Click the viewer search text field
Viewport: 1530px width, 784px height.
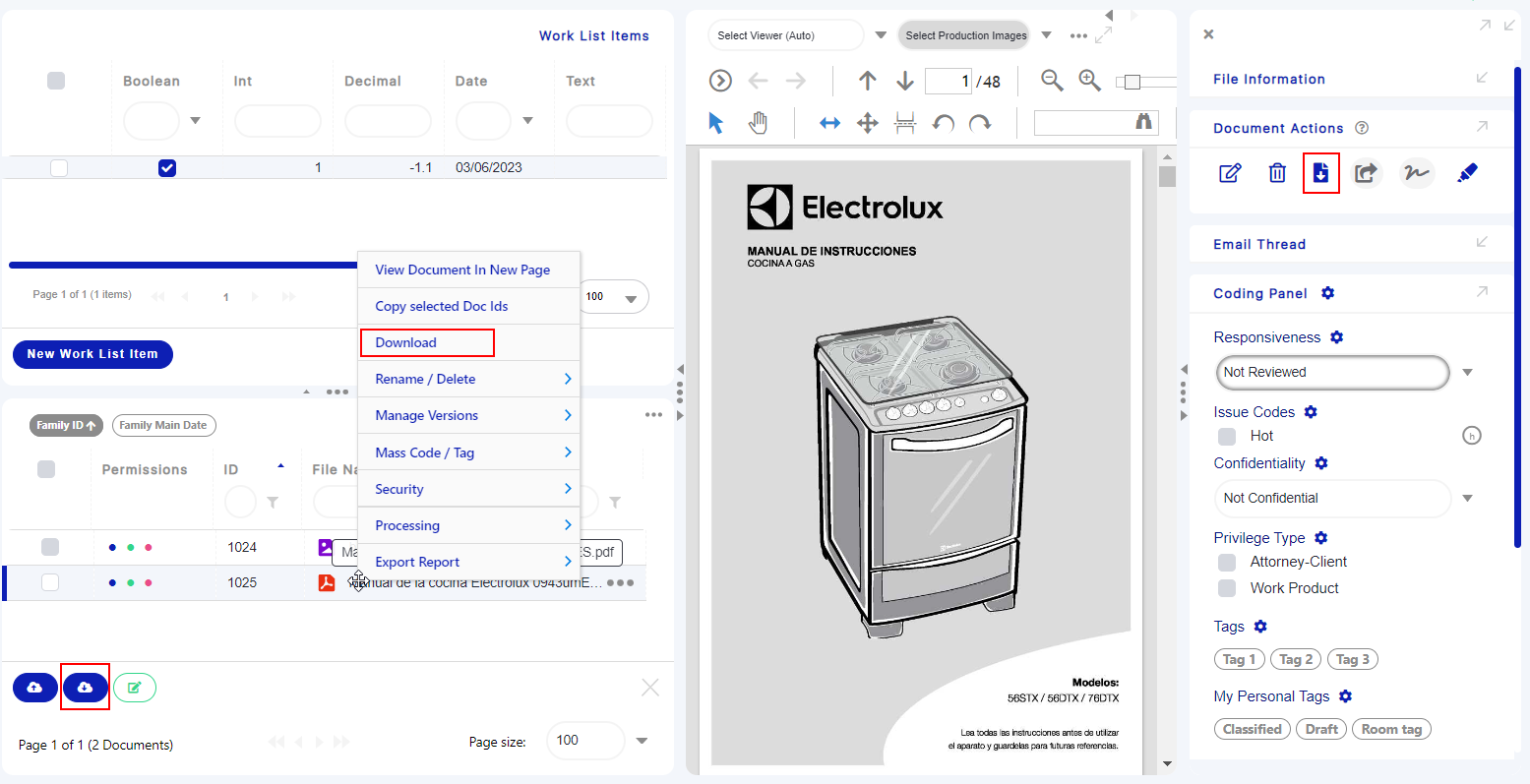1084,122
